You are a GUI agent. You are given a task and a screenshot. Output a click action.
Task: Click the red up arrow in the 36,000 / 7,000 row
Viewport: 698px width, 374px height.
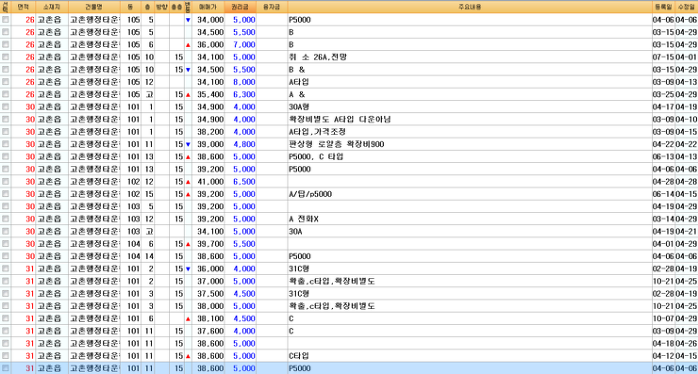188,45
